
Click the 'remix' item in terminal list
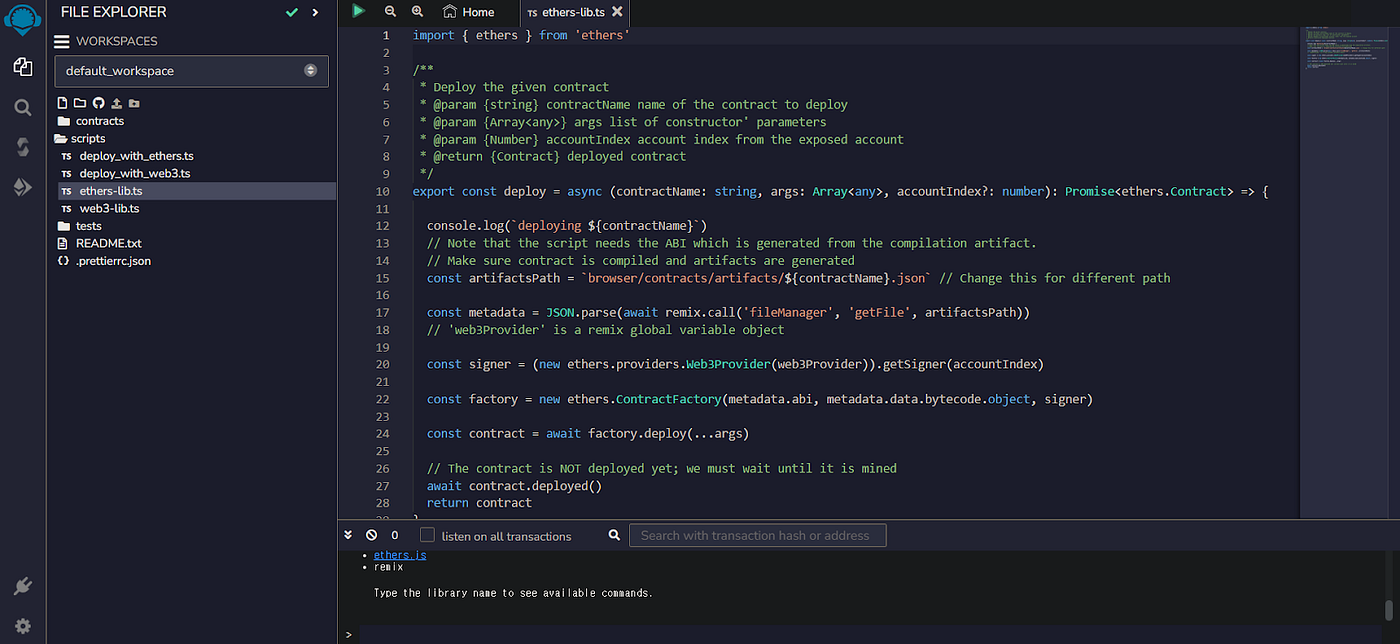[388, 567]
